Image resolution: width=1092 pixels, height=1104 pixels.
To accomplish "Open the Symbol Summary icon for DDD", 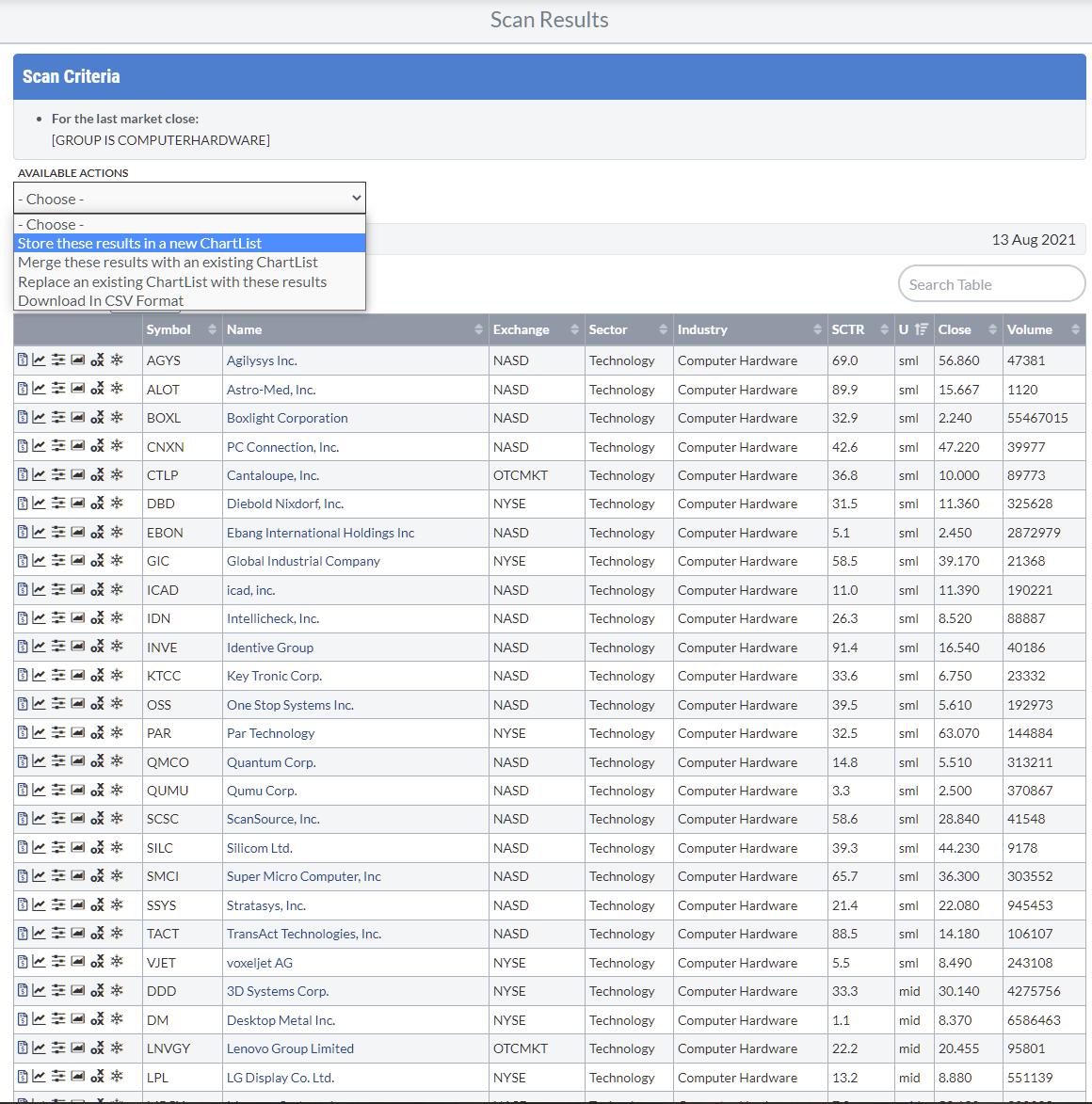I will [23, 991].
